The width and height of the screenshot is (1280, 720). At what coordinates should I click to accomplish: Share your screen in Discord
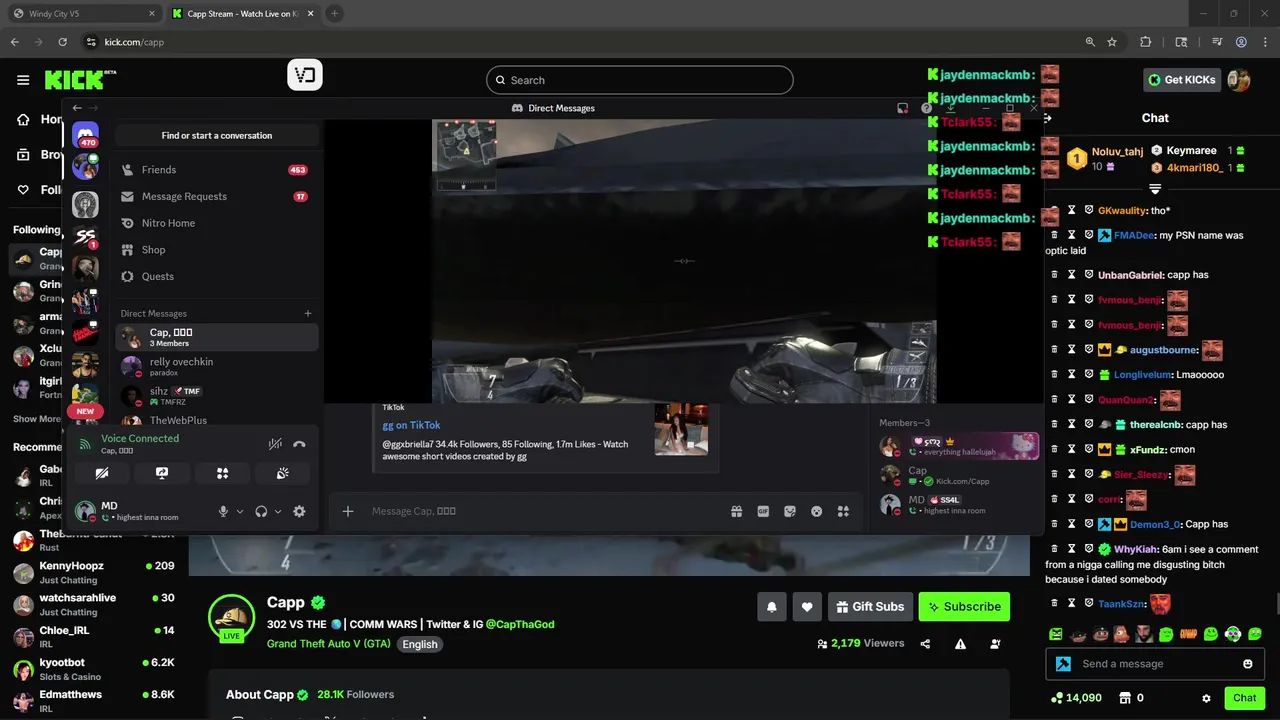coord(162,473)
